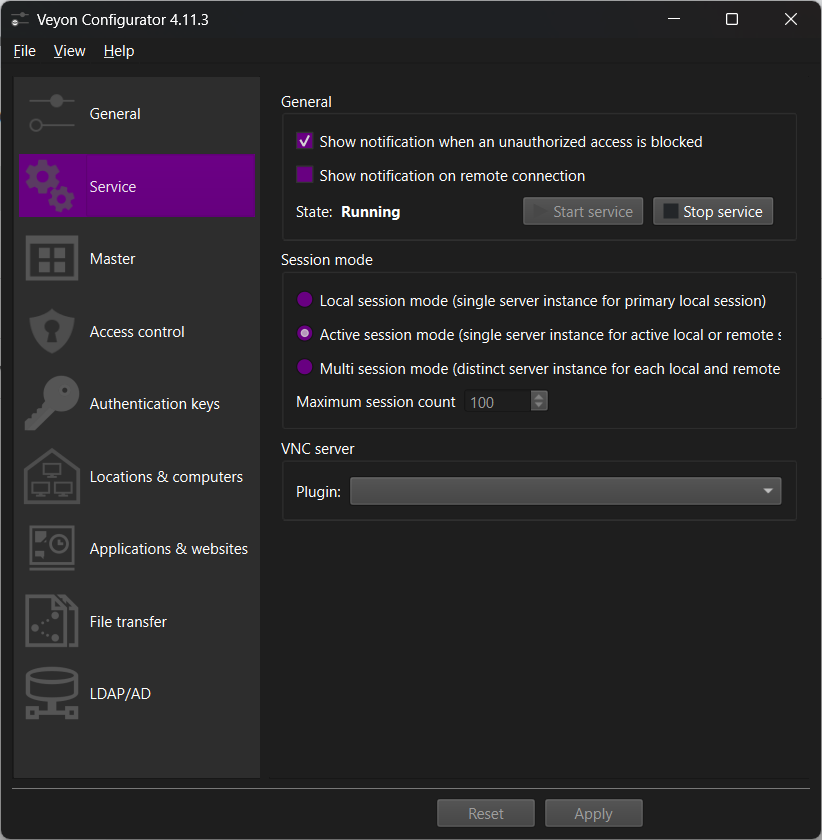Open the Help menu
Image resolution: width=822 pixels, height=840 pixels.
click(x=119, y=51)
